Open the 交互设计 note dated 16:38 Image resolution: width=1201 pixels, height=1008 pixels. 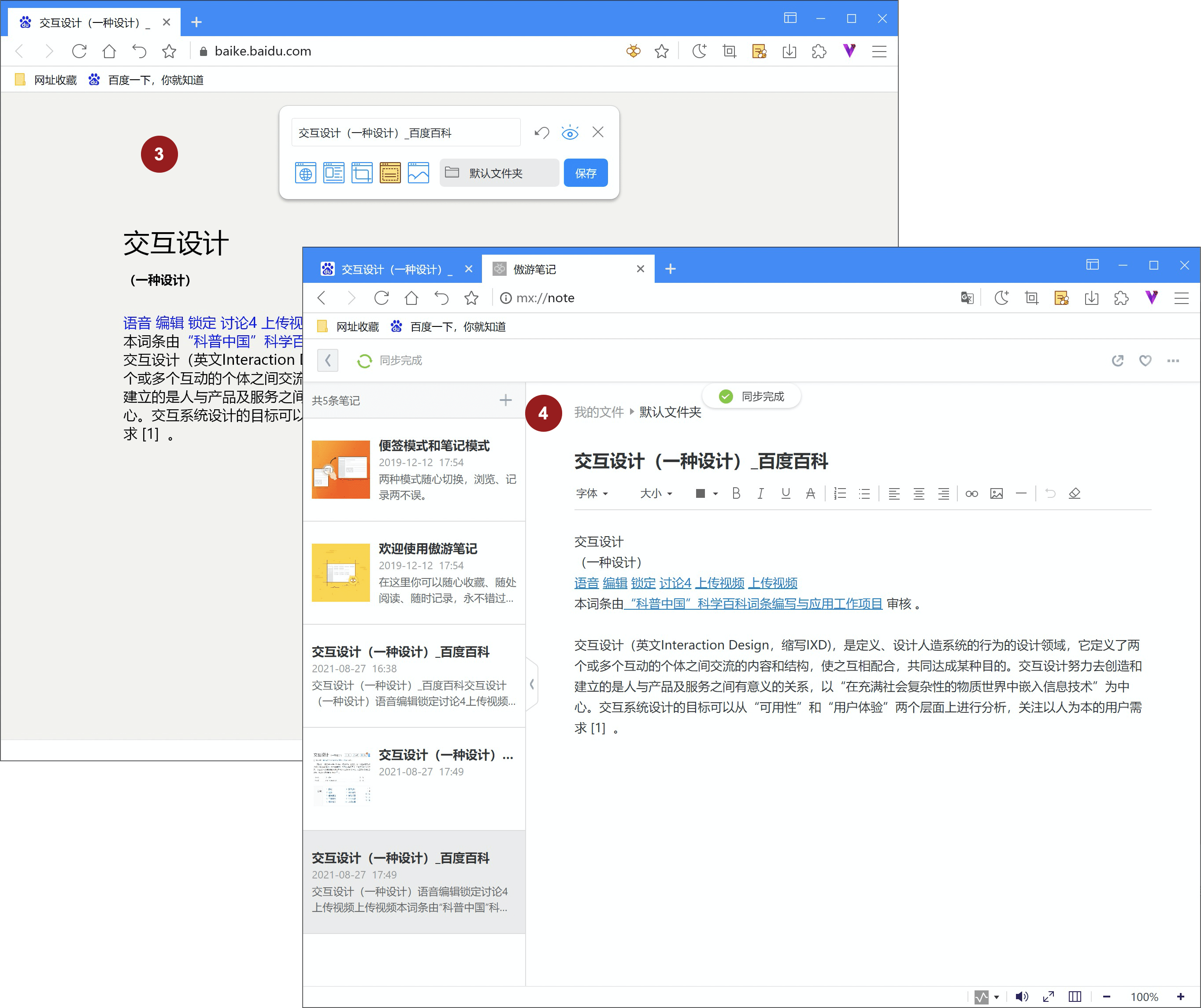point(414,676)
